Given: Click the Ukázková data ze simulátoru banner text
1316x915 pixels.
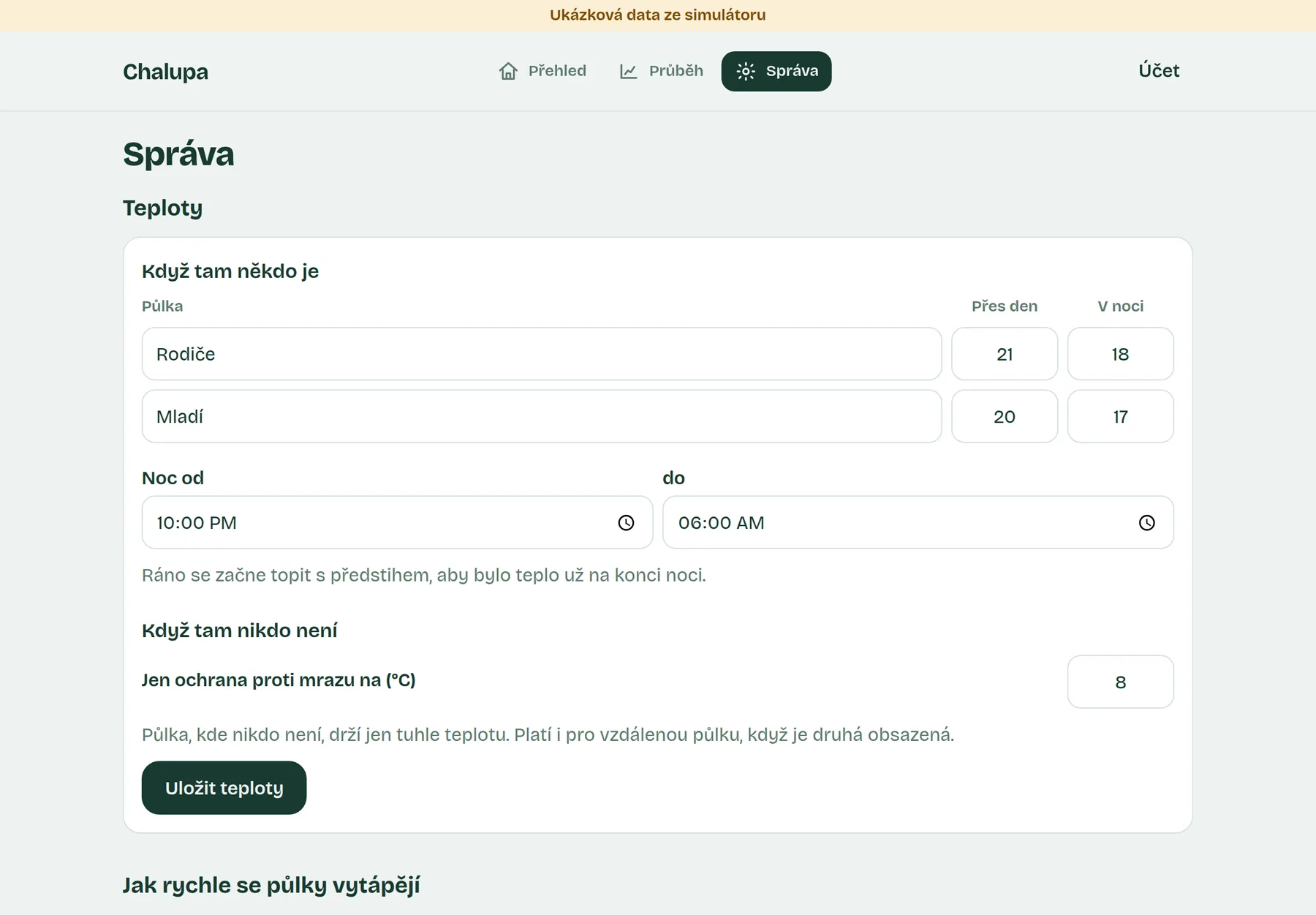Looking at the screenshot, I should click(658, 15).
